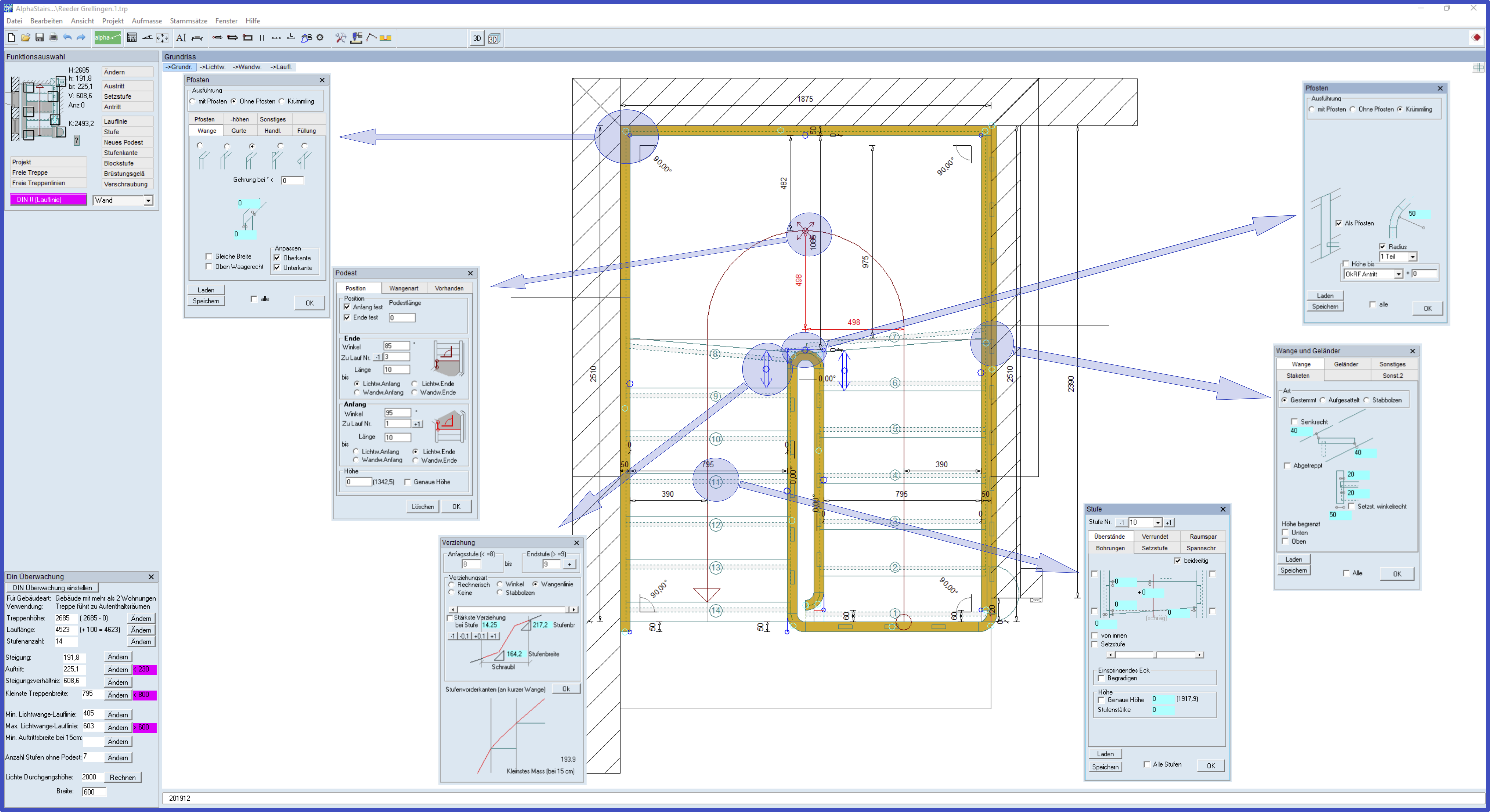The width and height of the screenshot is (1490, 812).
Task: Enable 'Gleiche Breite' checkbox
Action: point(209,256)
